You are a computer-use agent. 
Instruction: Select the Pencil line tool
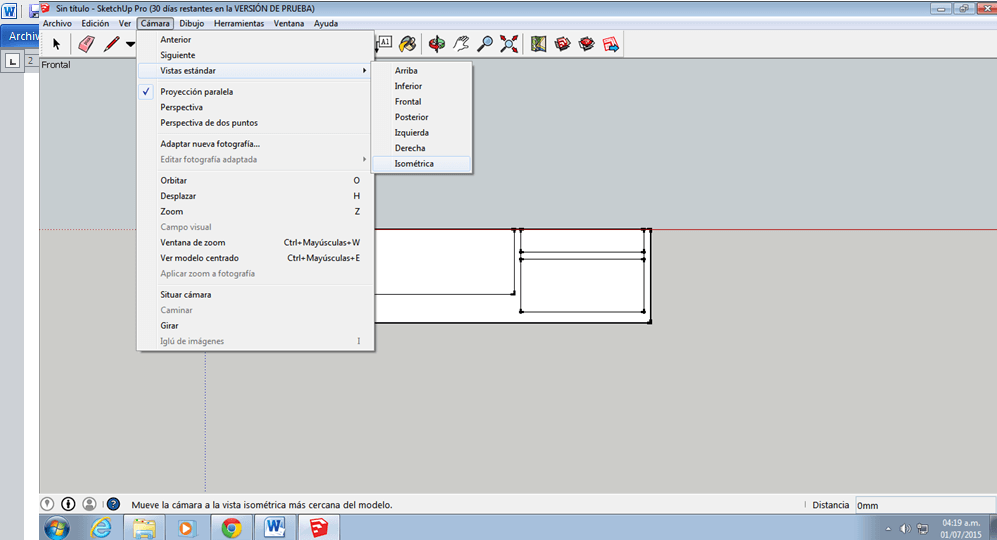(x=111, y=44)
